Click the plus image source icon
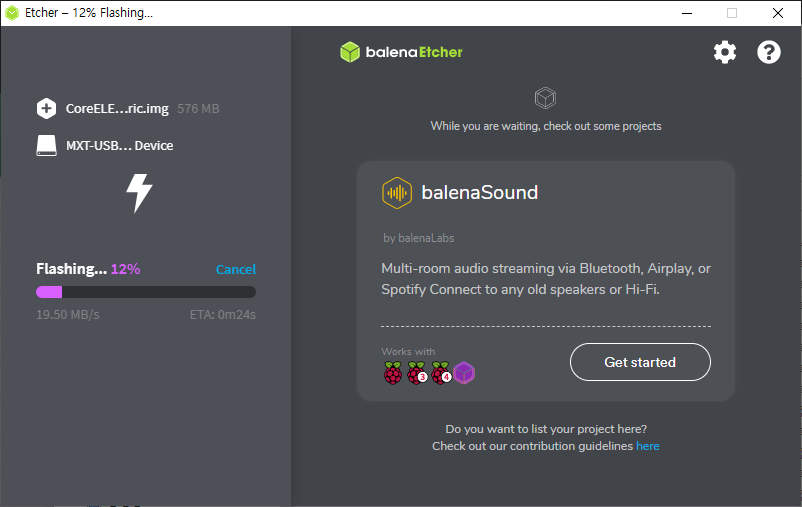This screenshot has height=507, width=802. [x=47, y=108]
